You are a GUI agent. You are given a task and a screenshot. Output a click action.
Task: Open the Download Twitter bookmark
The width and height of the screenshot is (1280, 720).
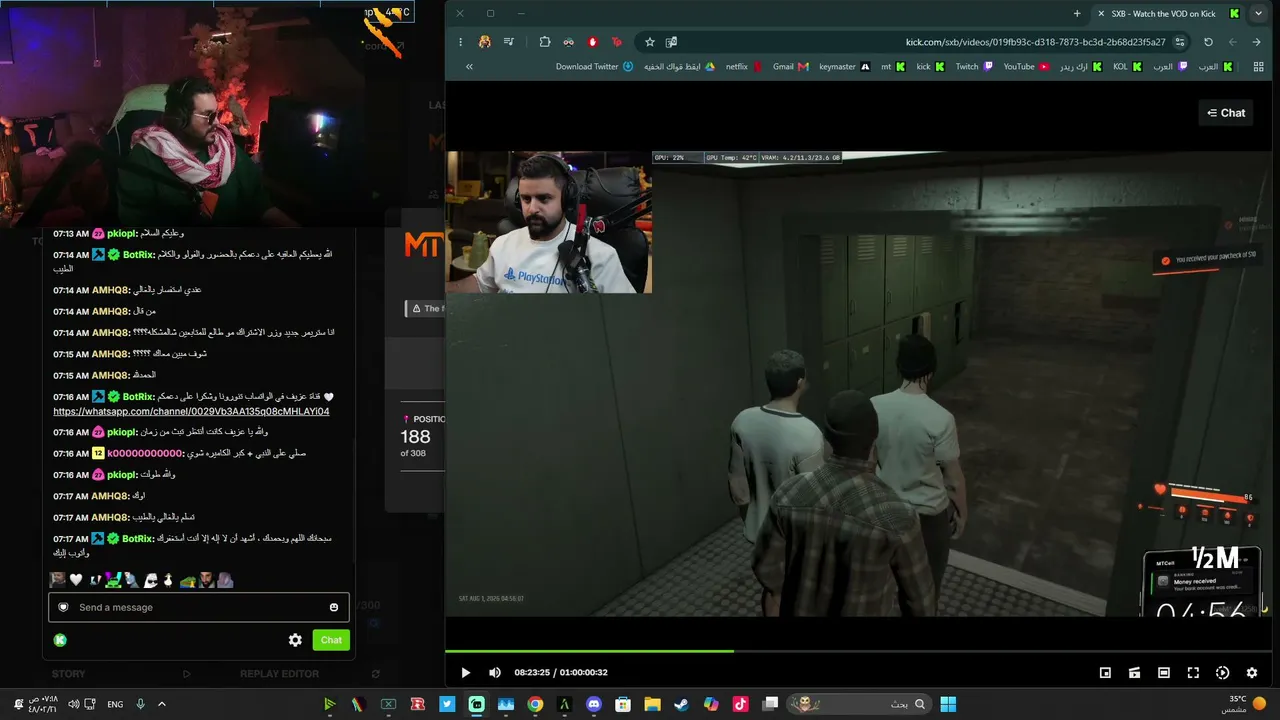(x=595, y=67)
